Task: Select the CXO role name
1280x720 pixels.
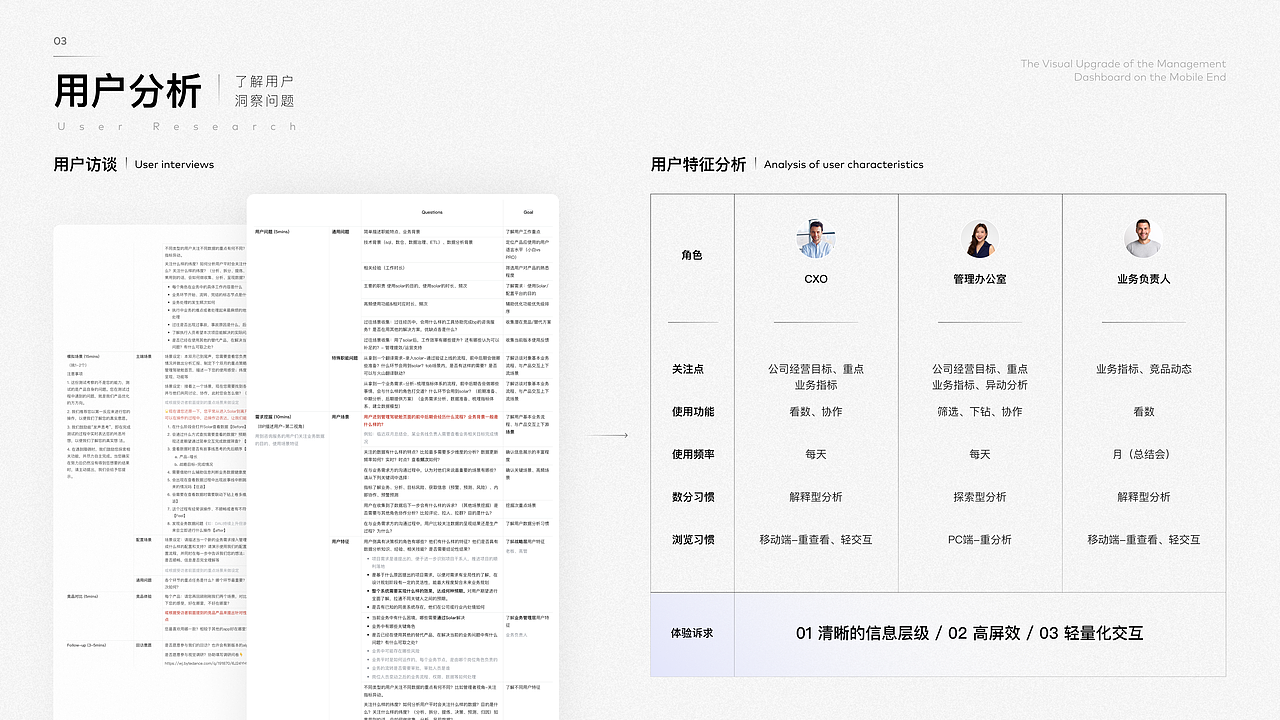Action: click(816, 279)
